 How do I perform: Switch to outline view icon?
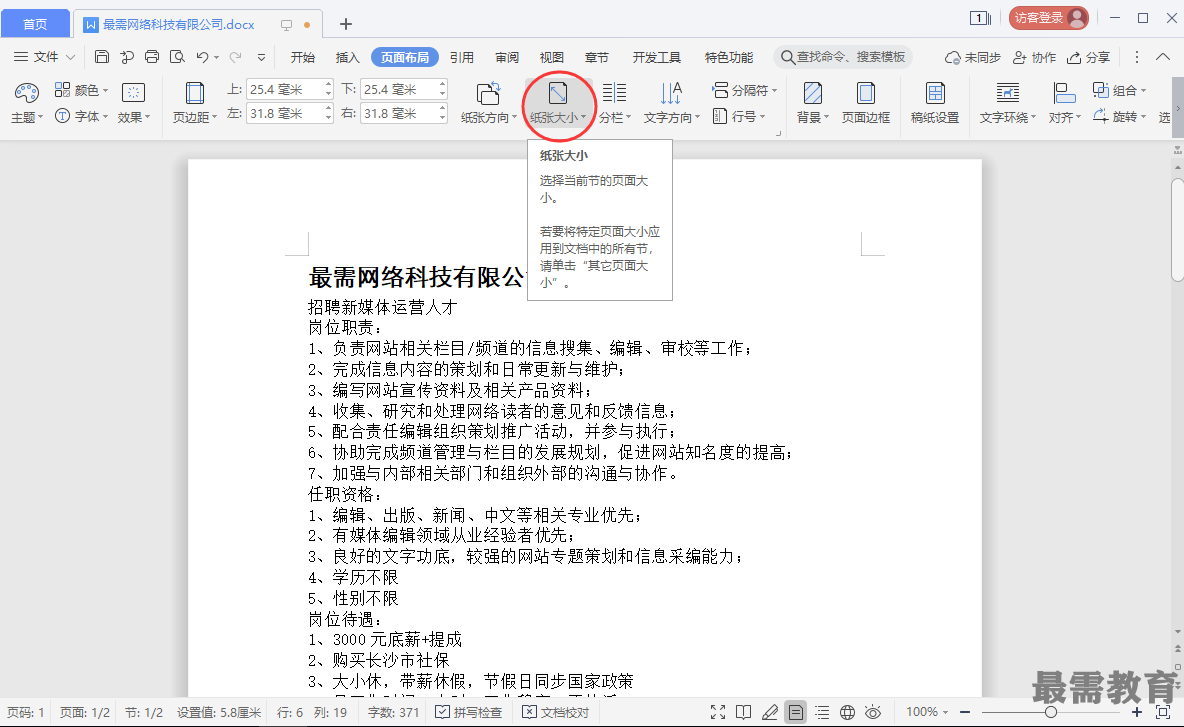(x=822, y=712)
